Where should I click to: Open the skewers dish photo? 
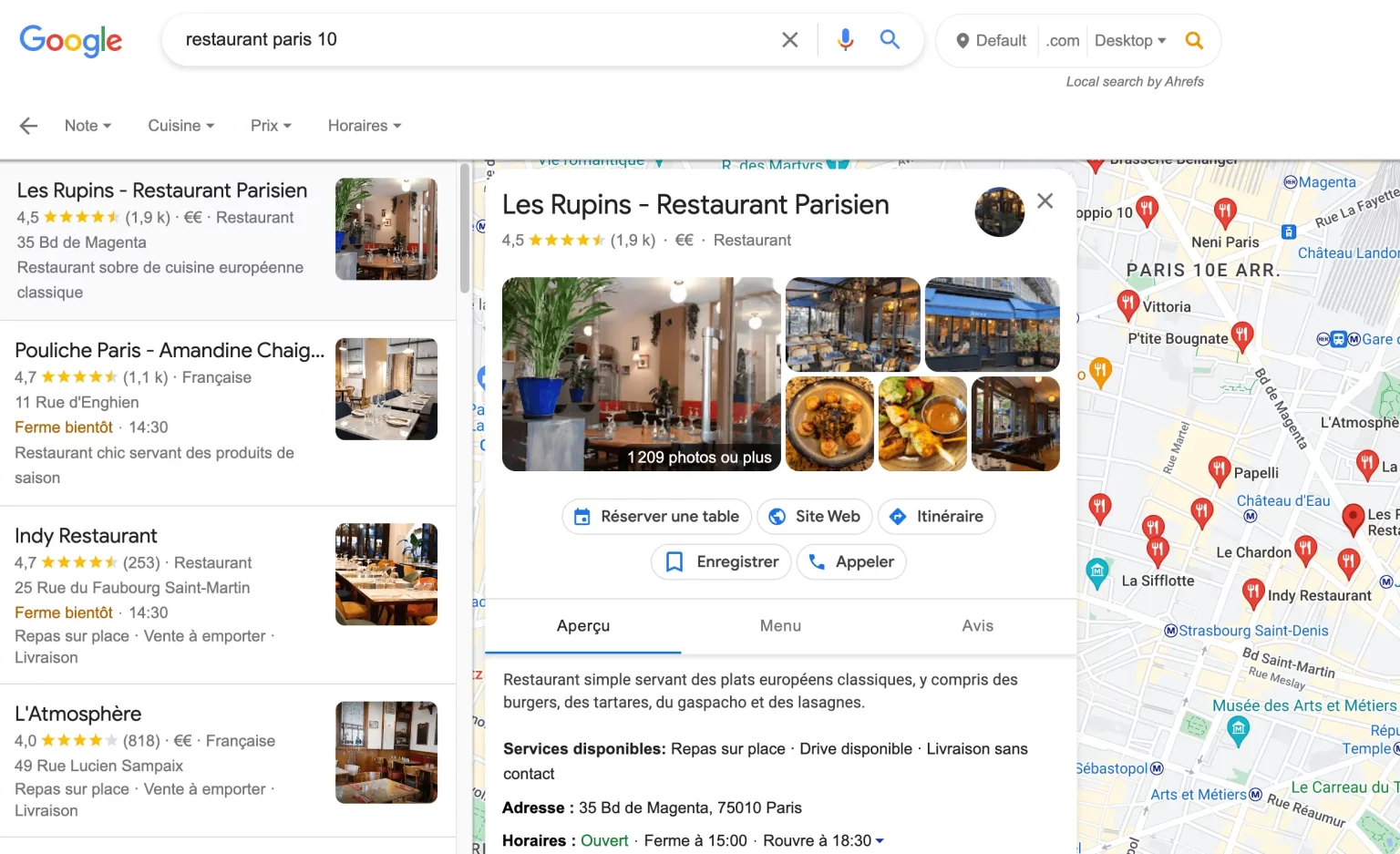click(922, 424)
